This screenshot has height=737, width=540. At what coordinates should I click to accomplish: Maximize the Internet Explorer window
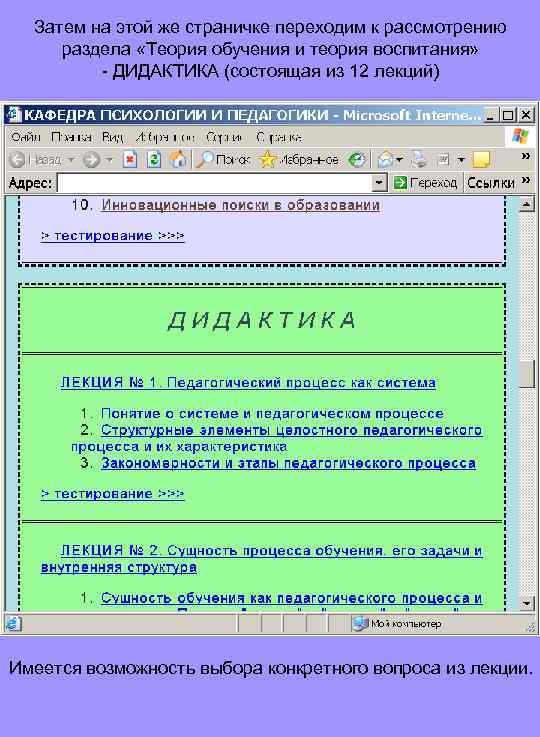pos(508,115)
